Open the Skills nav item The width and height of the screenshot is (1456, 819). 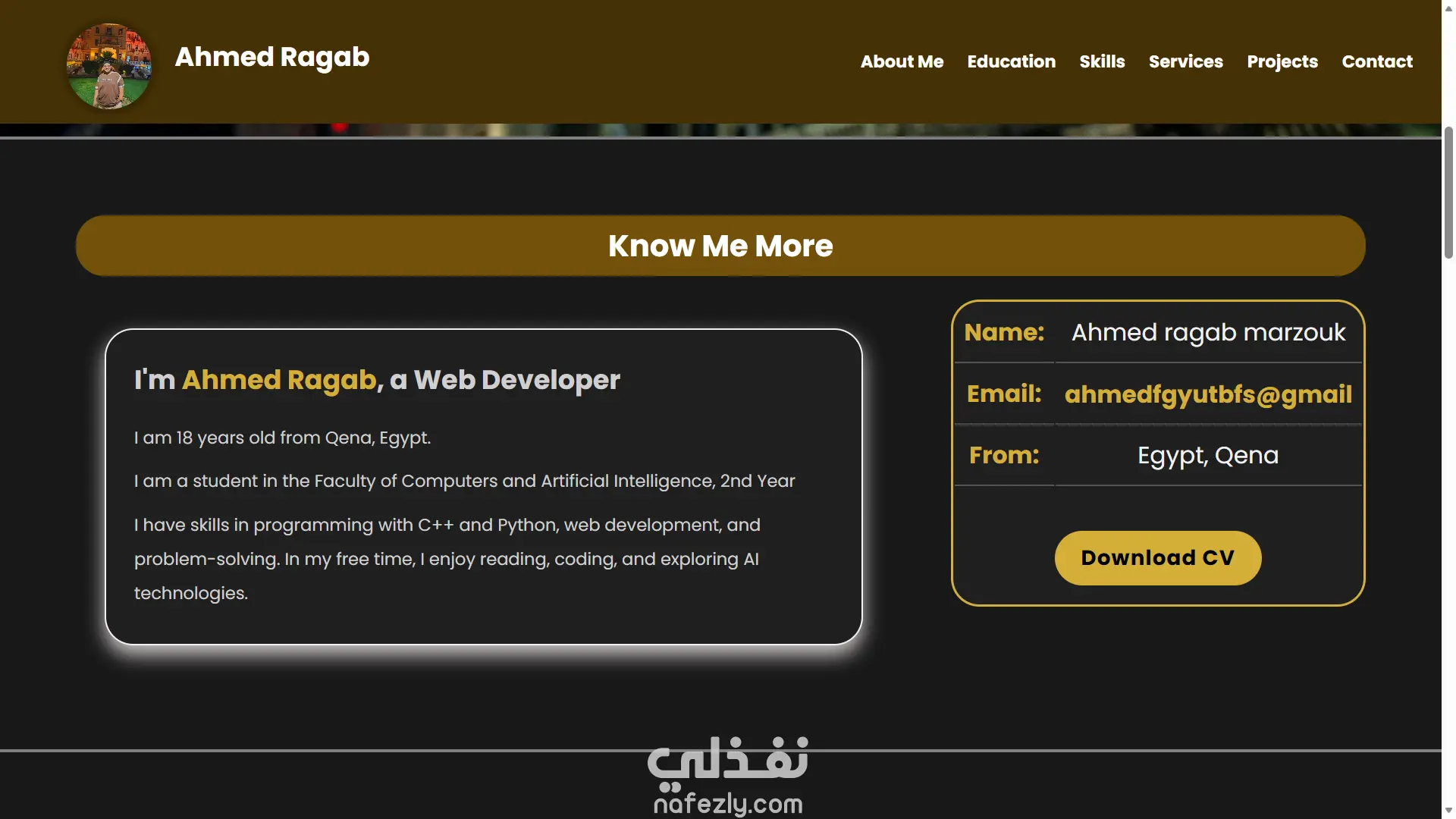pos(1102,61)
